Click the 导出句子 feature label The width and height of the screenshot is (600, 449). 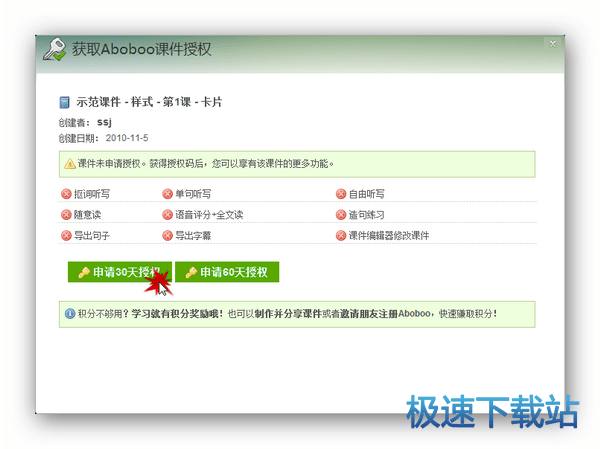coord(92,235)
